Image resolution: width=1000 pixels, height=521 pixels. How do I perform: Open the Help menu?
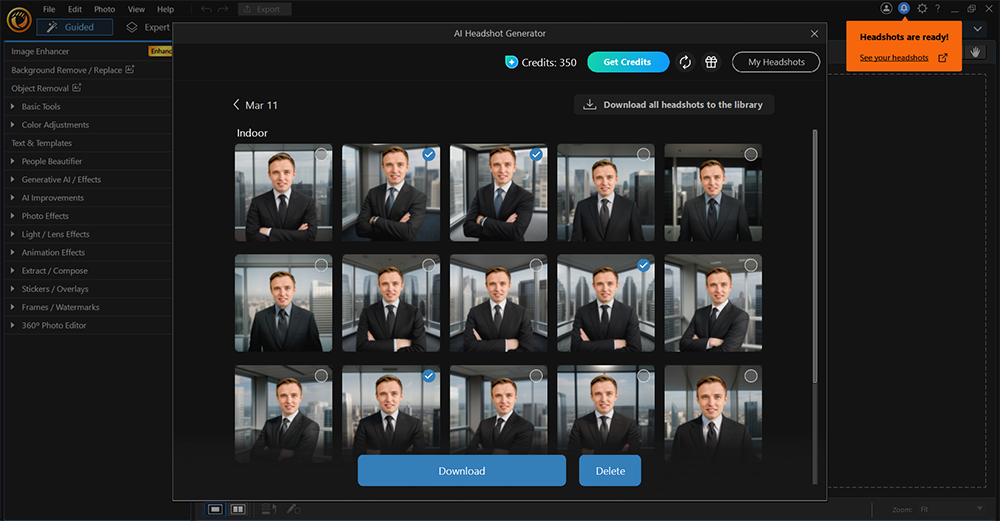click(165, 9)
